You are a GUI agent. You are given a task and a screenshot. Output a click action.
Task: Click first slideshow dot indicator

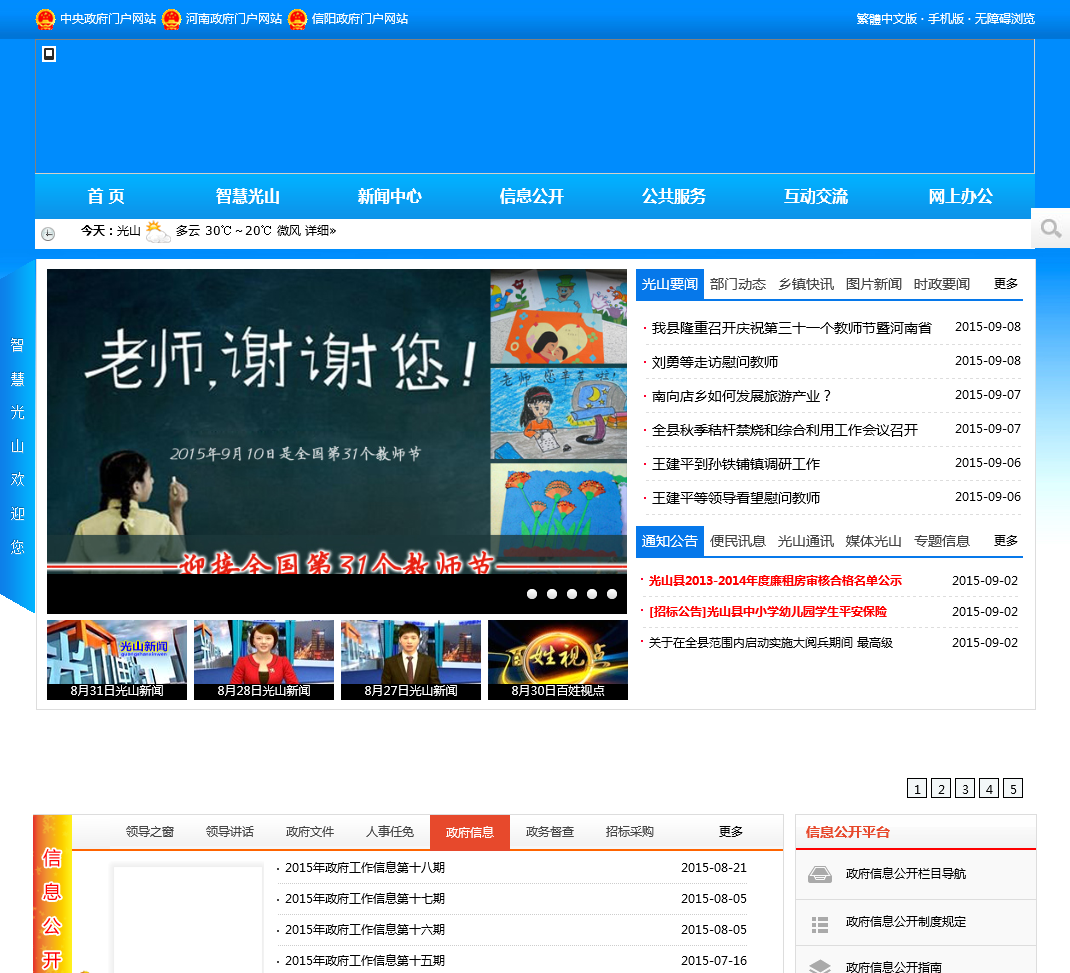tap(532, 594)
